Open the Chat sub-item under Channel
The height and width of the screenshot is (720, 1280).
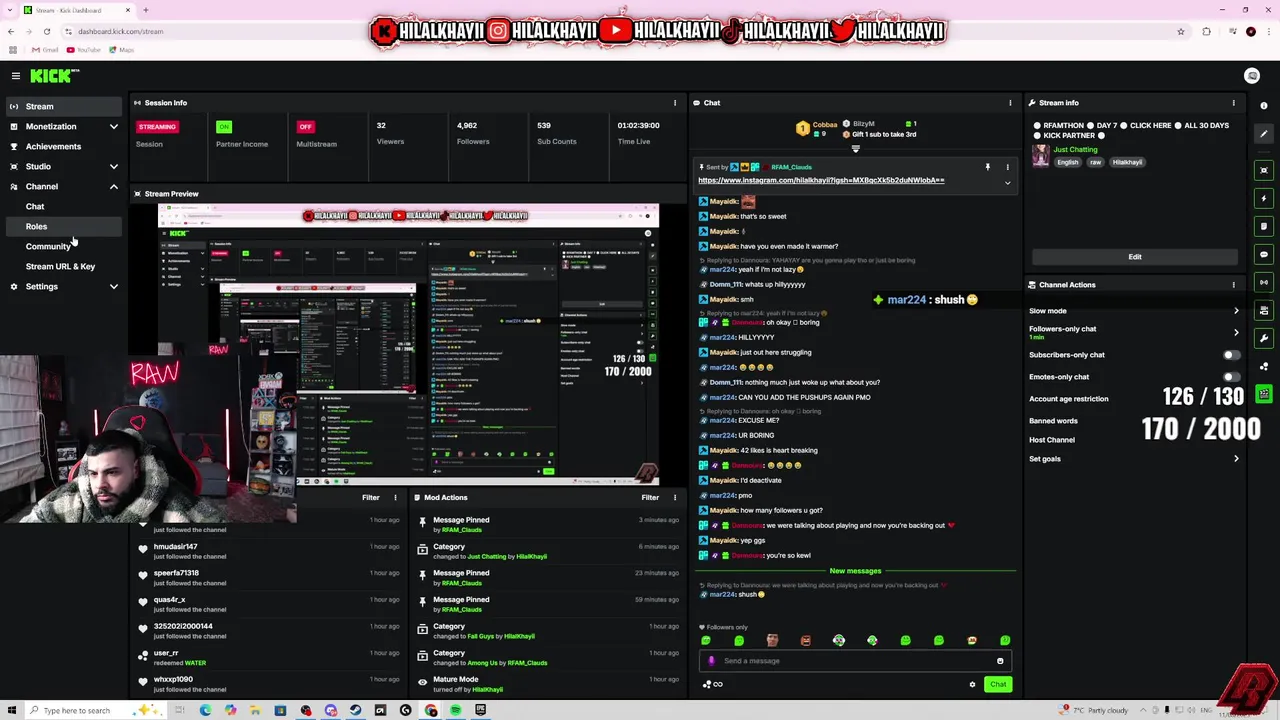coord(35,207)
